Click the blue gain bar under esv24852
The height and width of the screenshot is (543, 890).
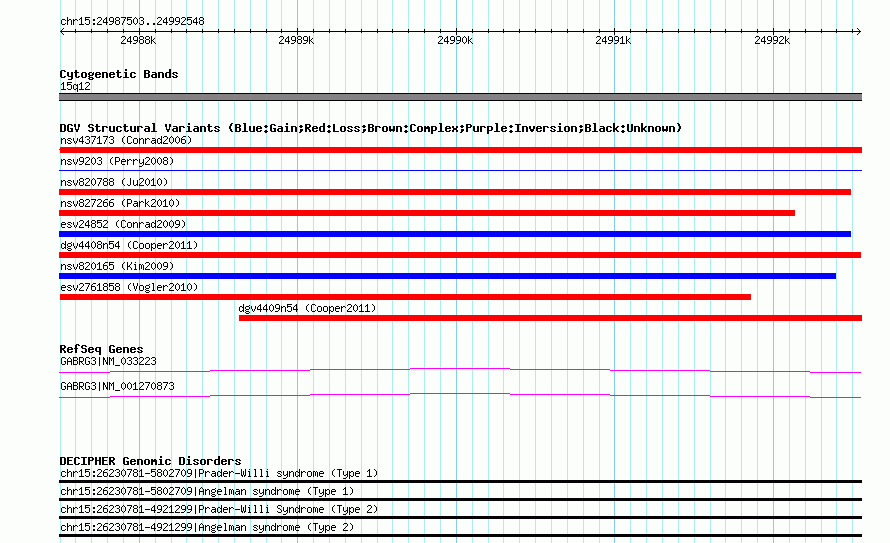click(455, 234)
